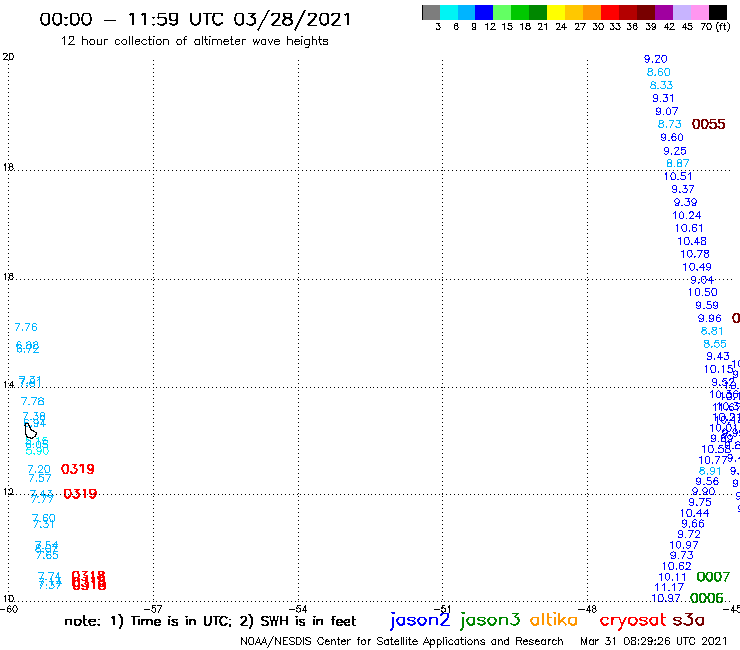Click the green jason3 time label 0006
Viewport: 740px width, 650px height.
tap(706, 598)
